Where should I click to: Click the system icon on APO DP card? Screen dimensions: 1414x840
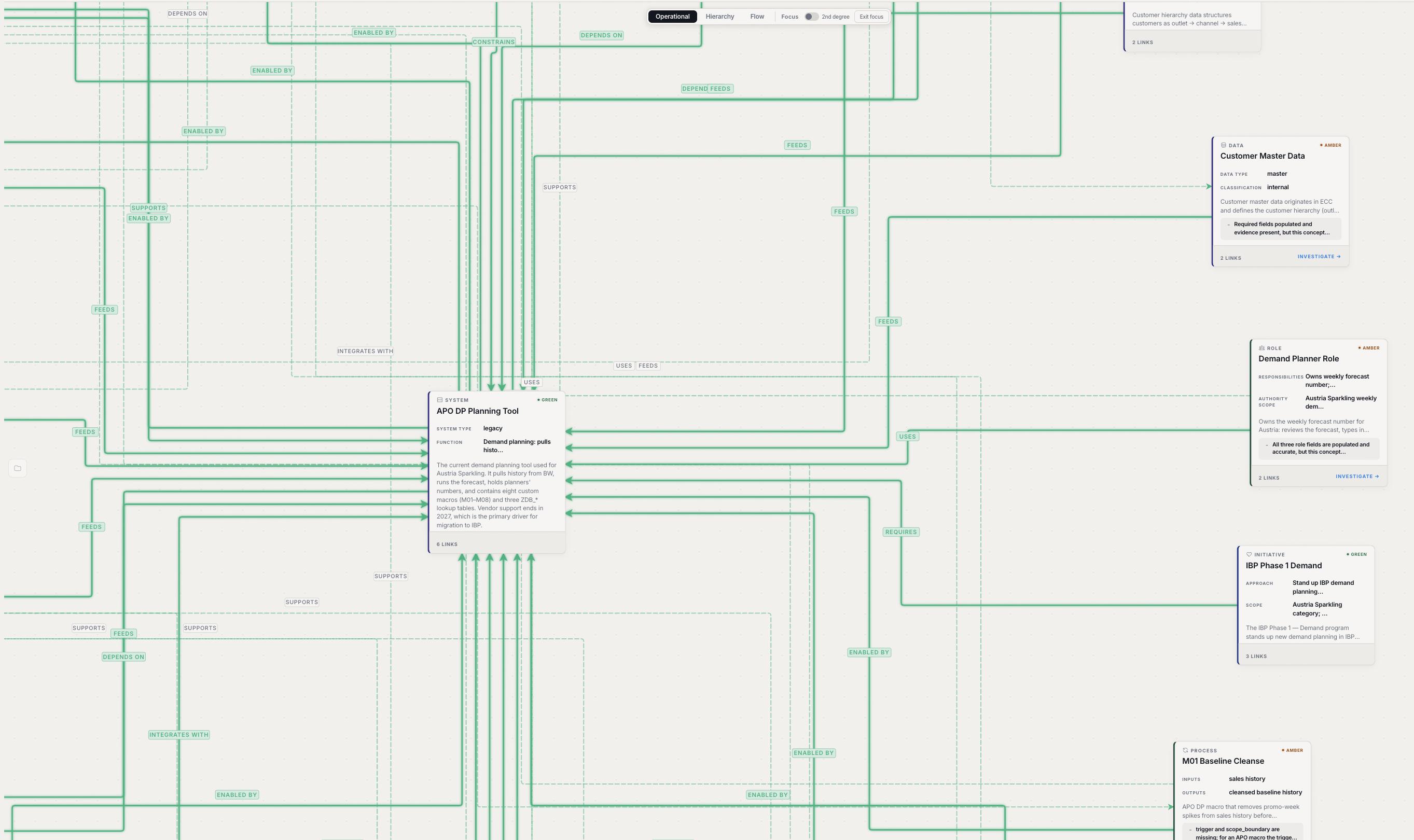(x=439, y=400)
